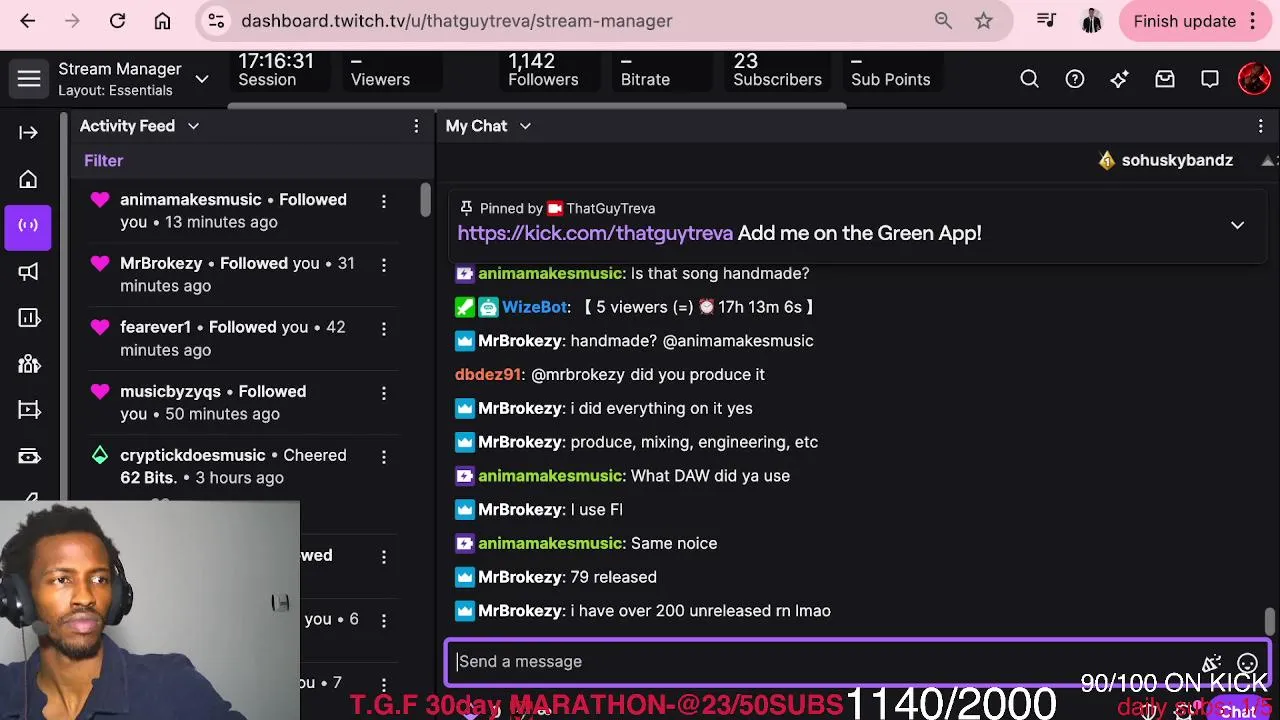The width and height of the screenshot is (1280, 720).
Task: Expand the My Chat dropdown chevron
Action: [525, 126]
